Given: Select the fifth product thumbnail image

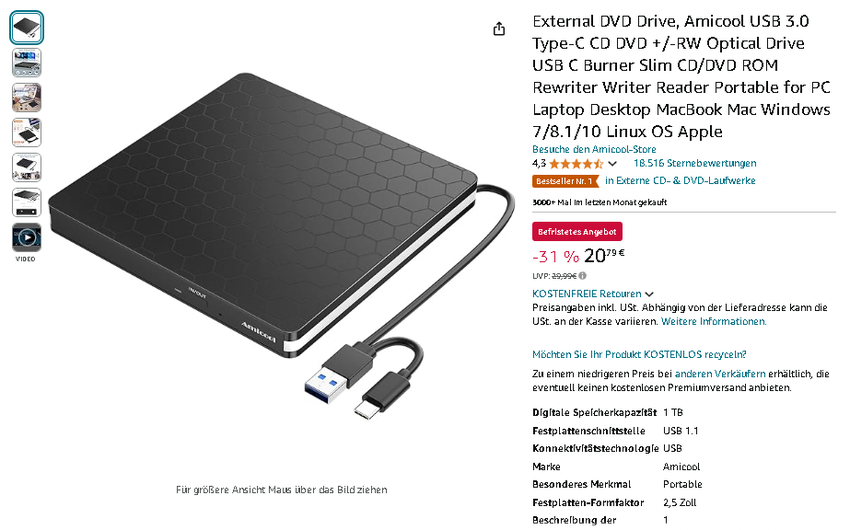Looking at the screenshot, I should point(27,167).
